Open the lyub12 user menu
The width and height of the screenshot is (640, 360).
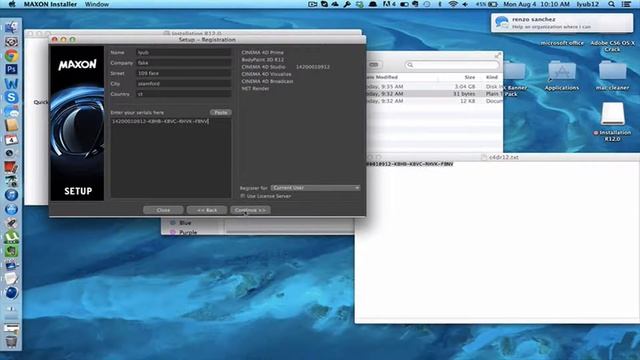click(587, 4)
